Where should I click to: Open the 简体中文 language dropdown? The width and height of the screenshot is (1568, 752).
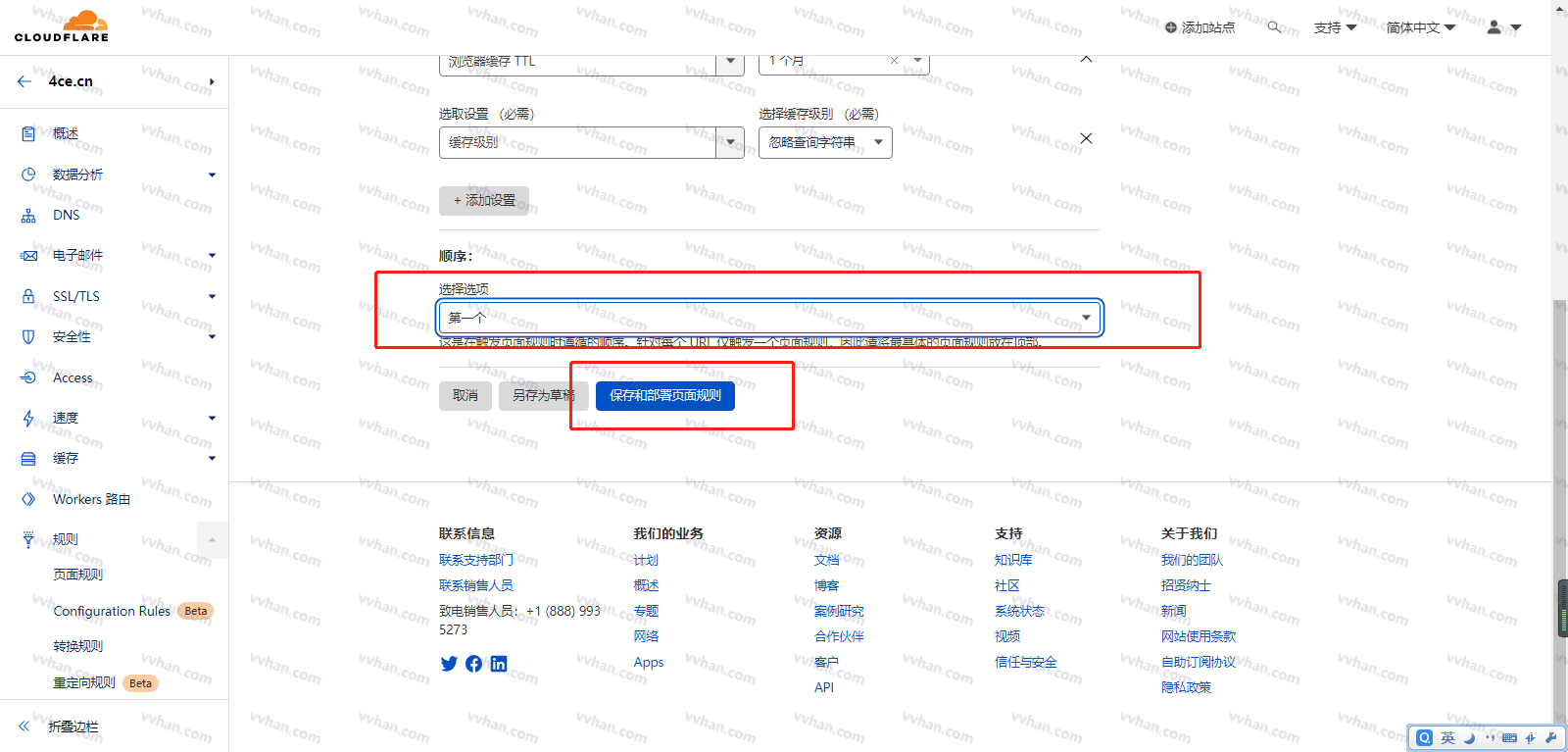coord(1420,27)
